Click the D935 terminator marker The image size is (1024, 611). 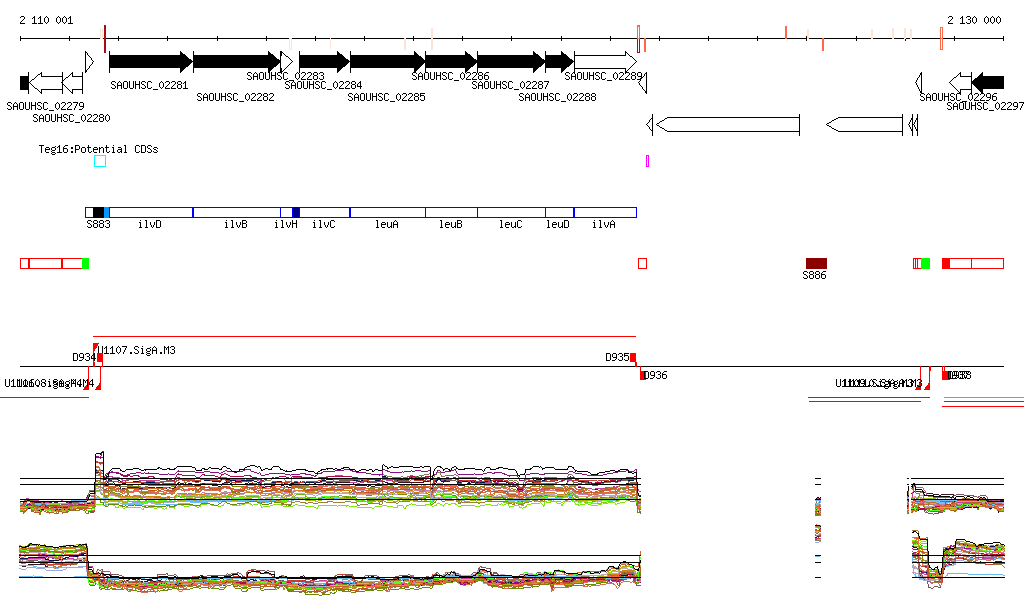point(633,357)
